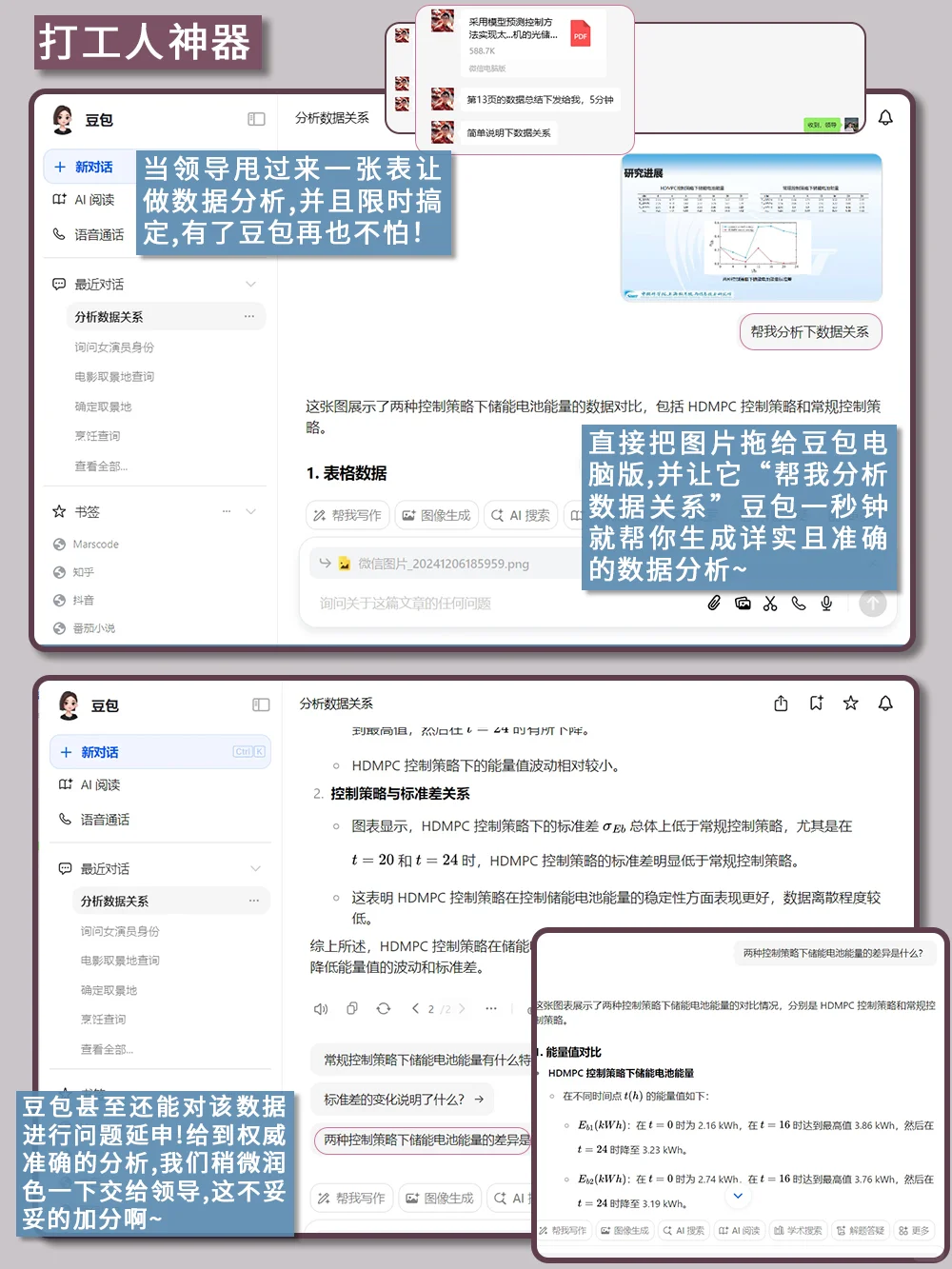This screenshot has height=1269, width=952.
Task: Copy the AI response using the copy icon
Action: [x=351, y=1008]
